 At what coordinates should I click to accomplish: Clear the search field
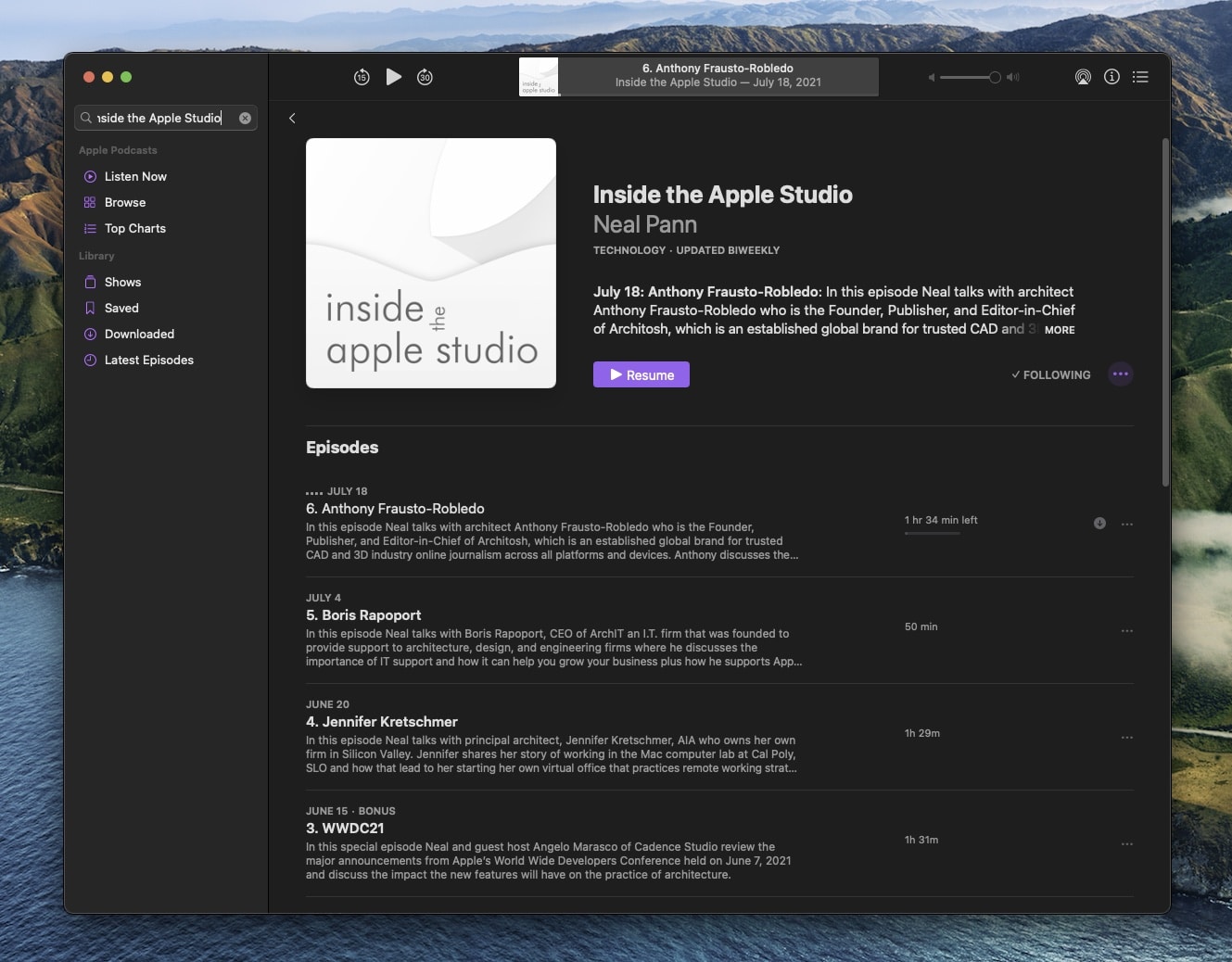pyautogui.click(x=245, y=118)
